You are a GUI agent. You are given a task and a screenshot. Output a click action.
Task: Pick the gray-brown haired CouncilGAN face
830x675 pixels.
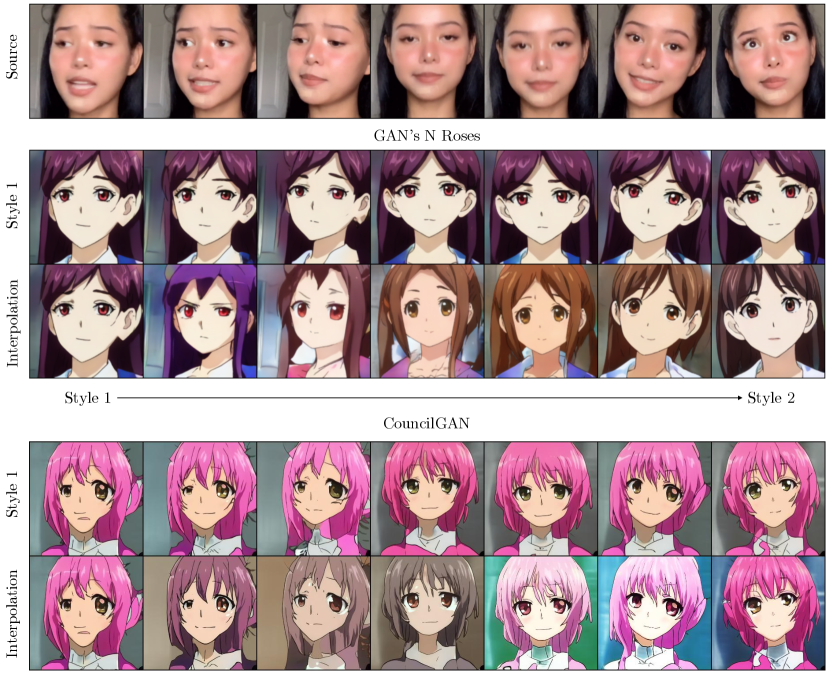pyautogui.click(x=427, y=613)
